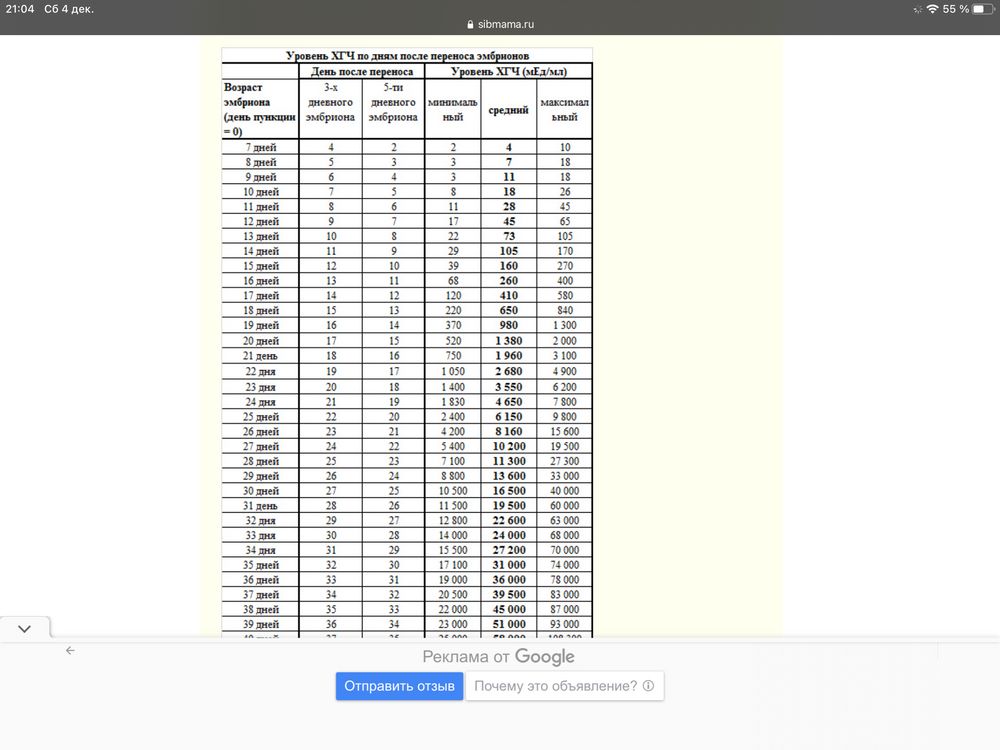Tap the battery icon in the status bar
Screen dimensions: 1000x750
pyautogui.click(x=983, y=9)
